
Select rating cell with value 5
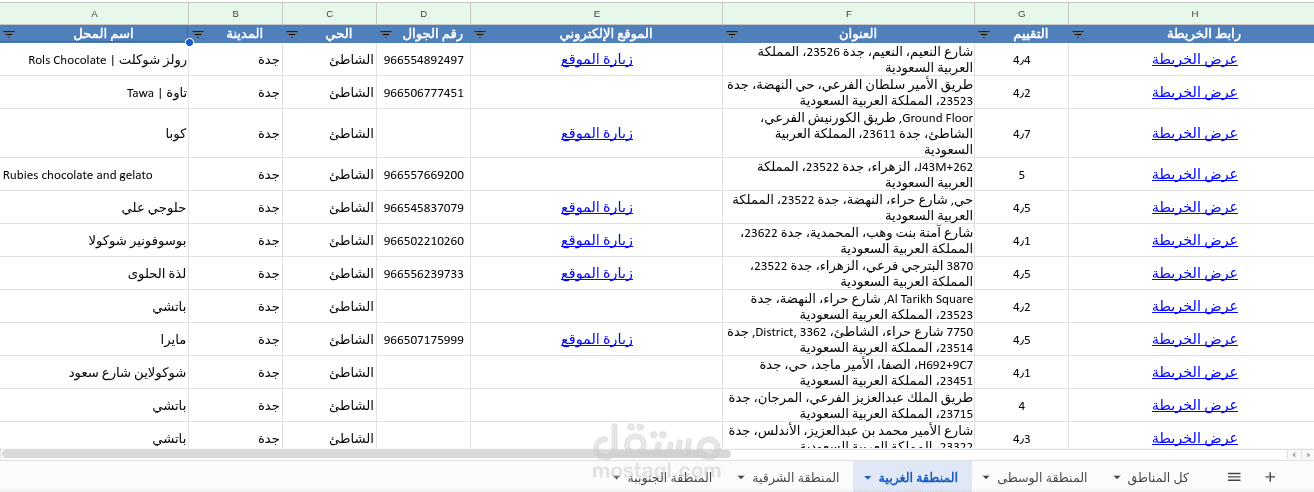1022,174
